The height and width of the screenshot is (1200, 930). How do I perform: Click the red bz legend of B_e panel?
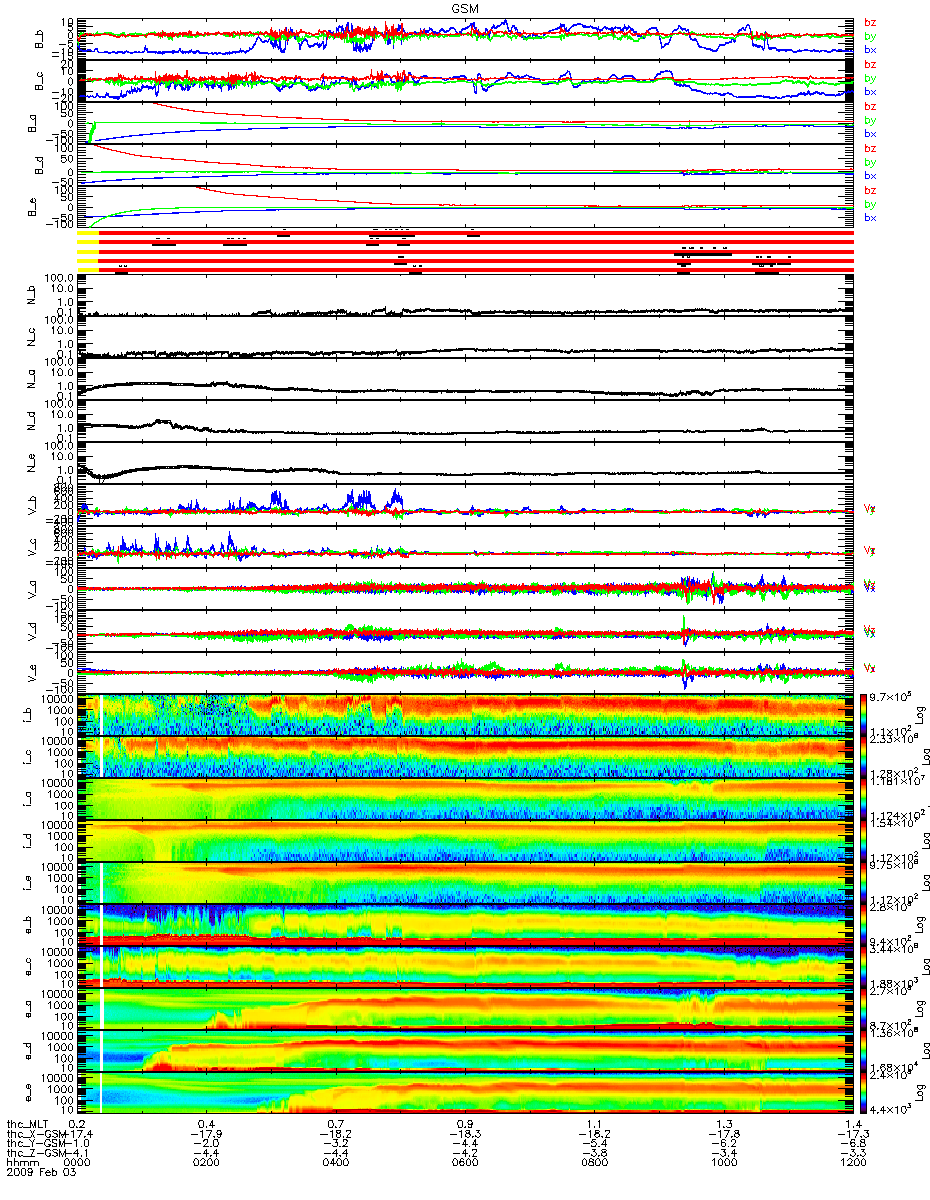click(869, 190)
